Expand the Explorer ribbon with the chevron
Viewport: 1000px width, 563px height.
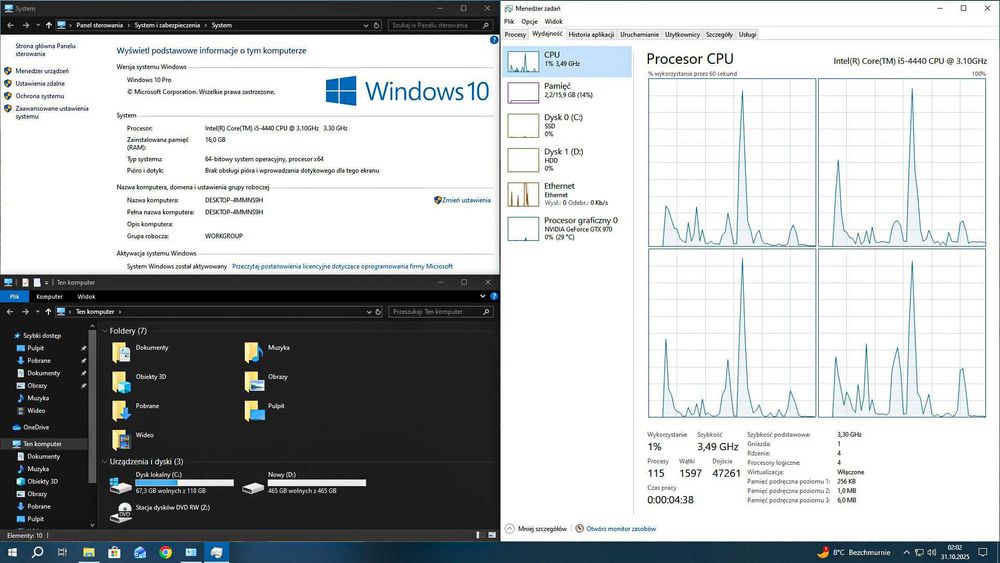[x=483, y=296]
